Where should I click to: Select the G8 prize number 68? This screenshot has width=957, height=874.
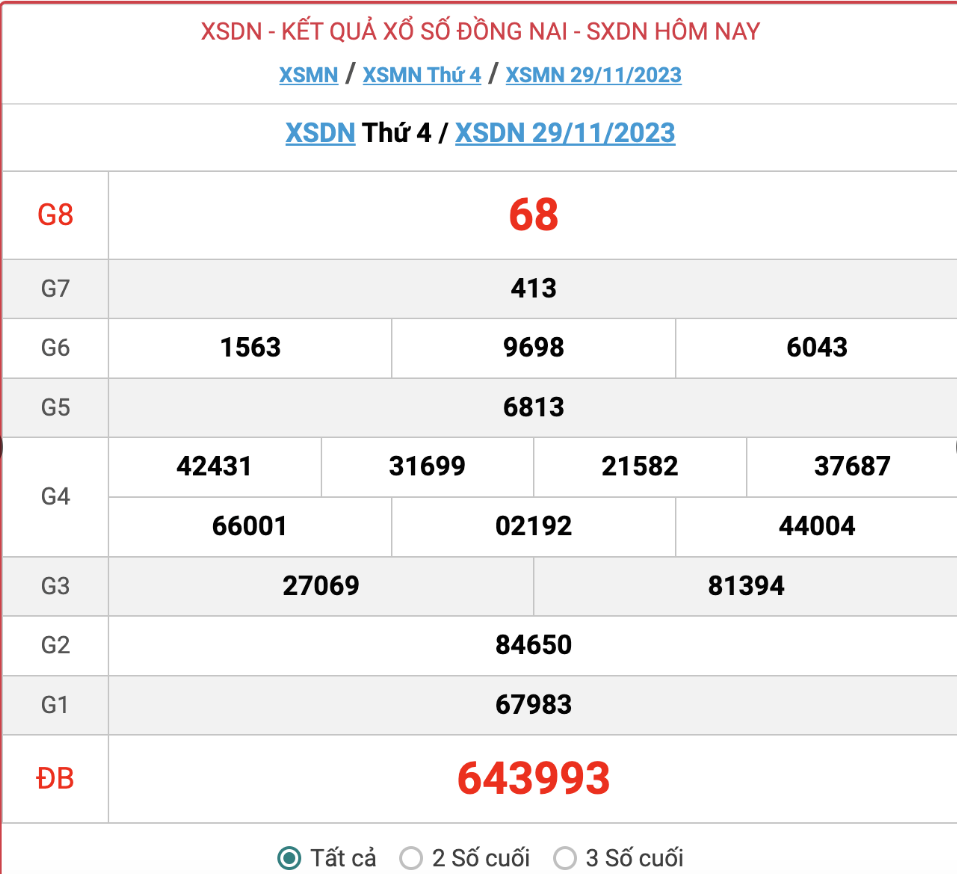click(x=533, y=215)
